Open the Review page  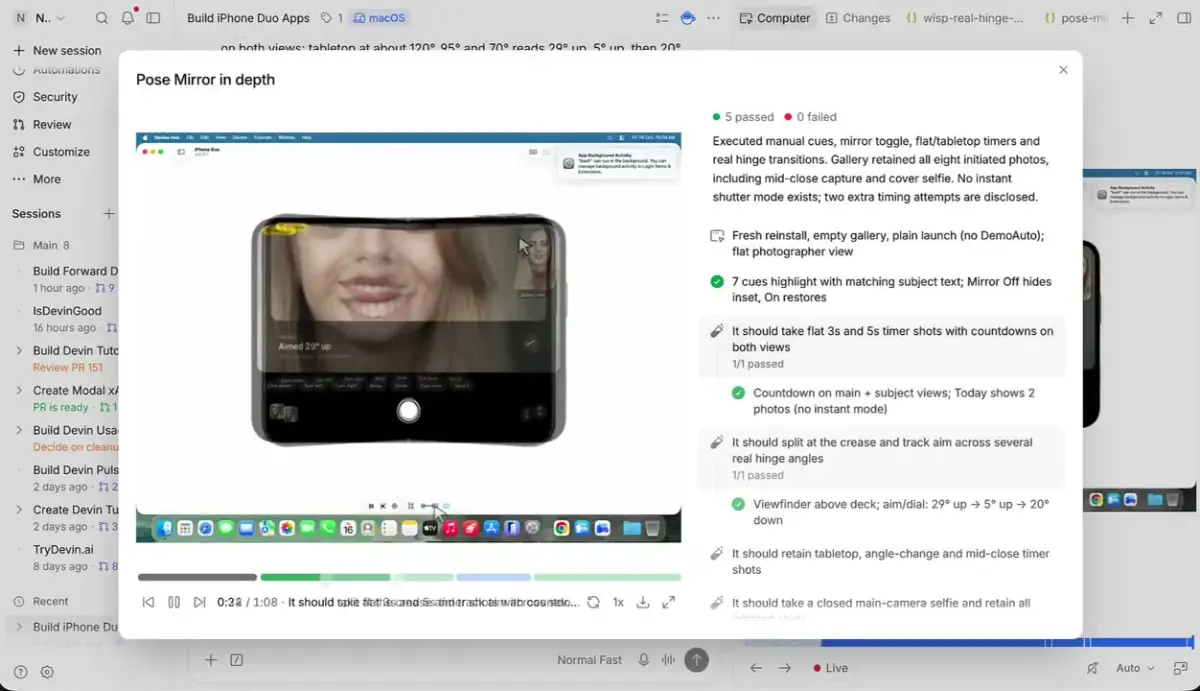point(52,125)
